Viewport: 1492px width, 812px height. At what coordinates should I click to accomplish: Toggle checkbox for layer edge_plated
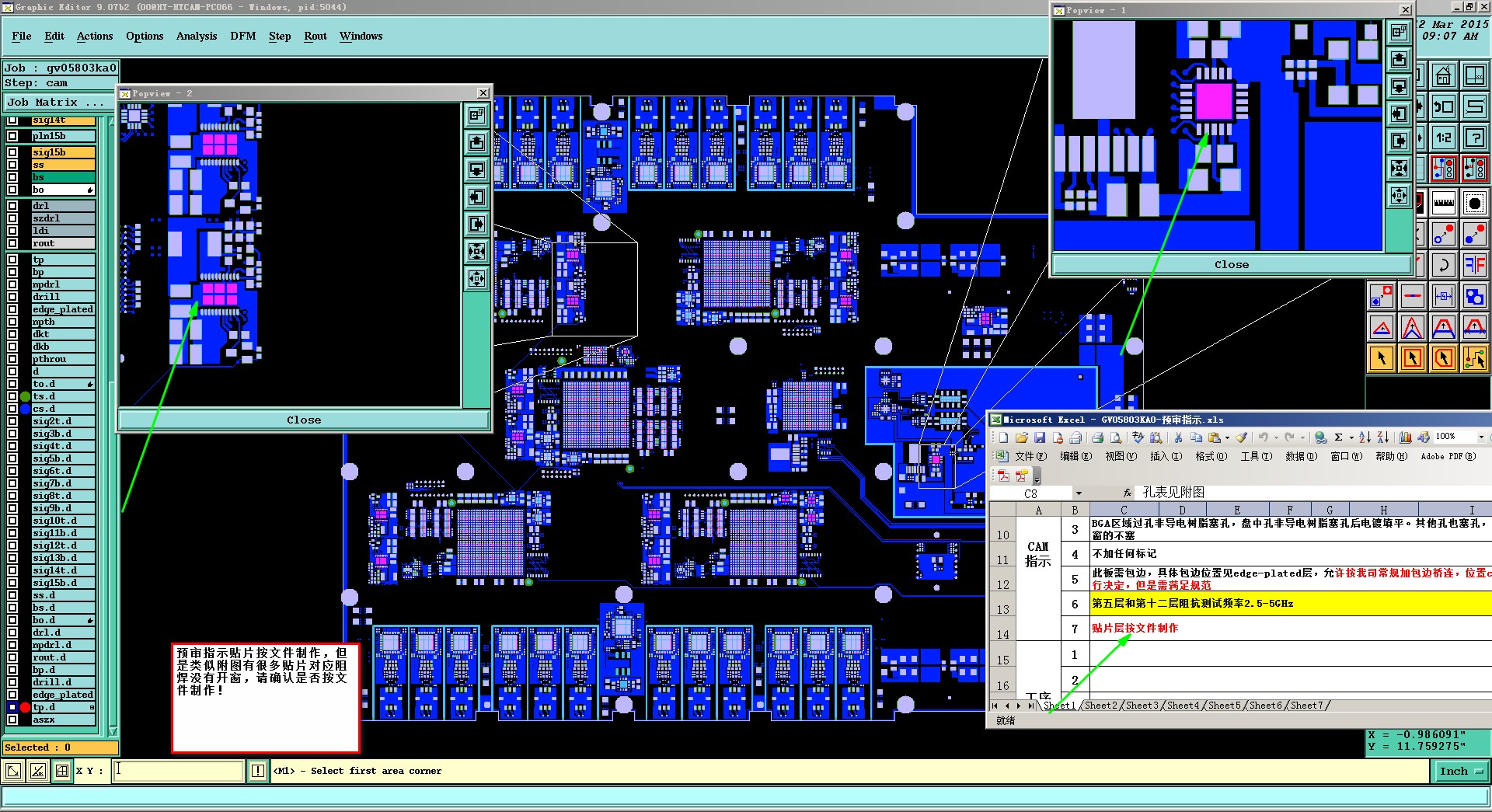pos(12,309)
